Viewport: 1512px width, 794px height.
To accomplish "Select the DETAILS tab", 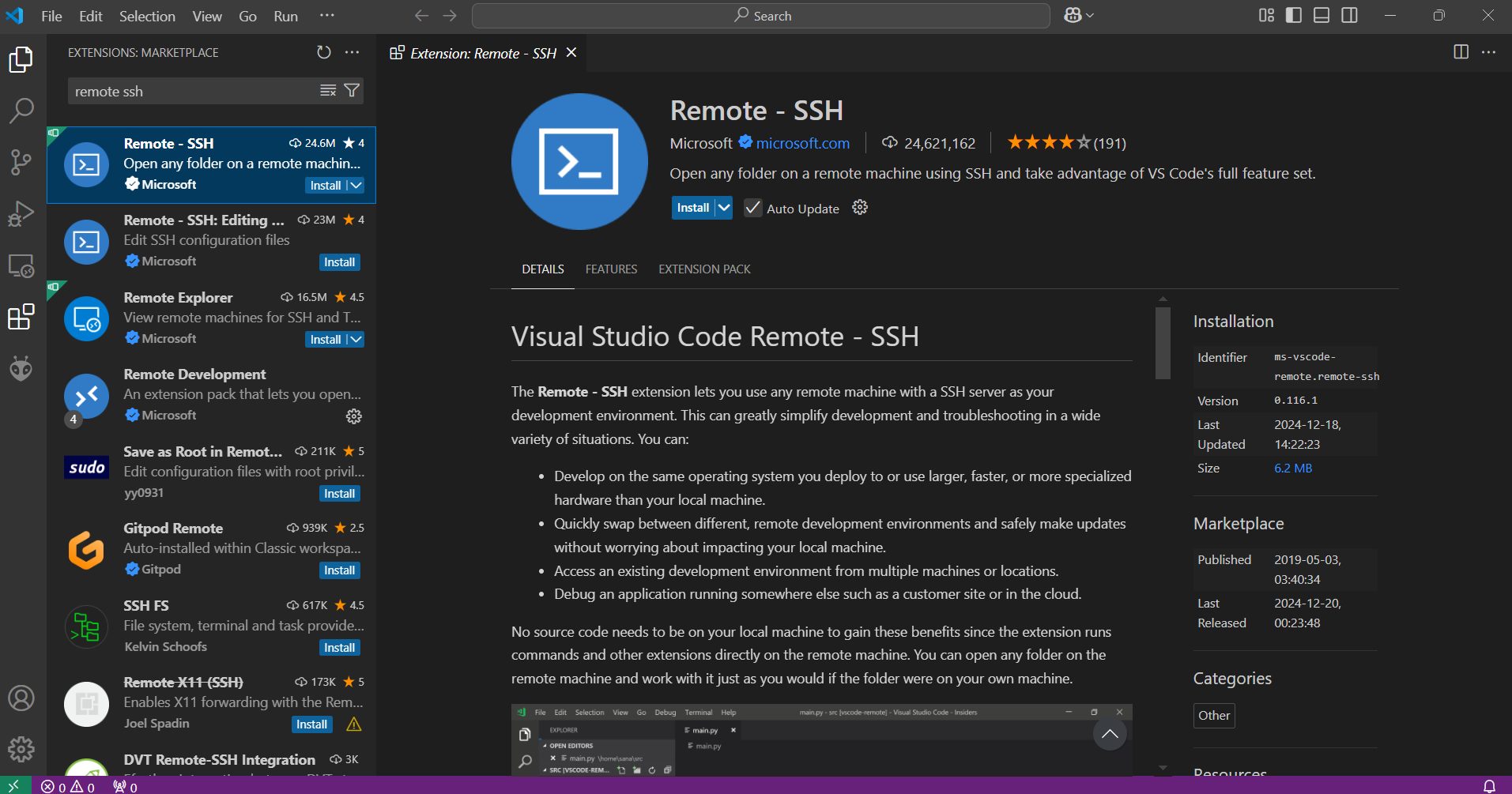I will [x=543, y=269].
